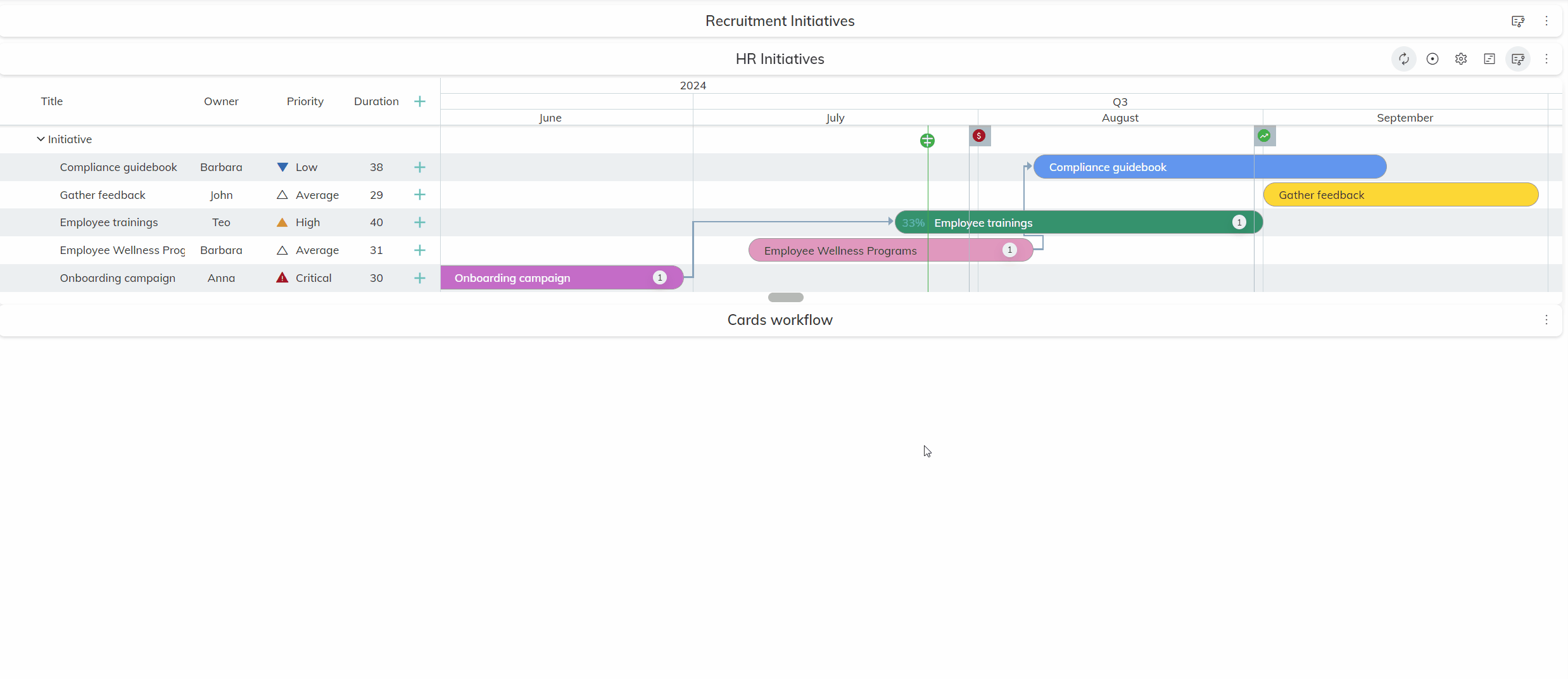Click the Owner column header

pos(221,101)
